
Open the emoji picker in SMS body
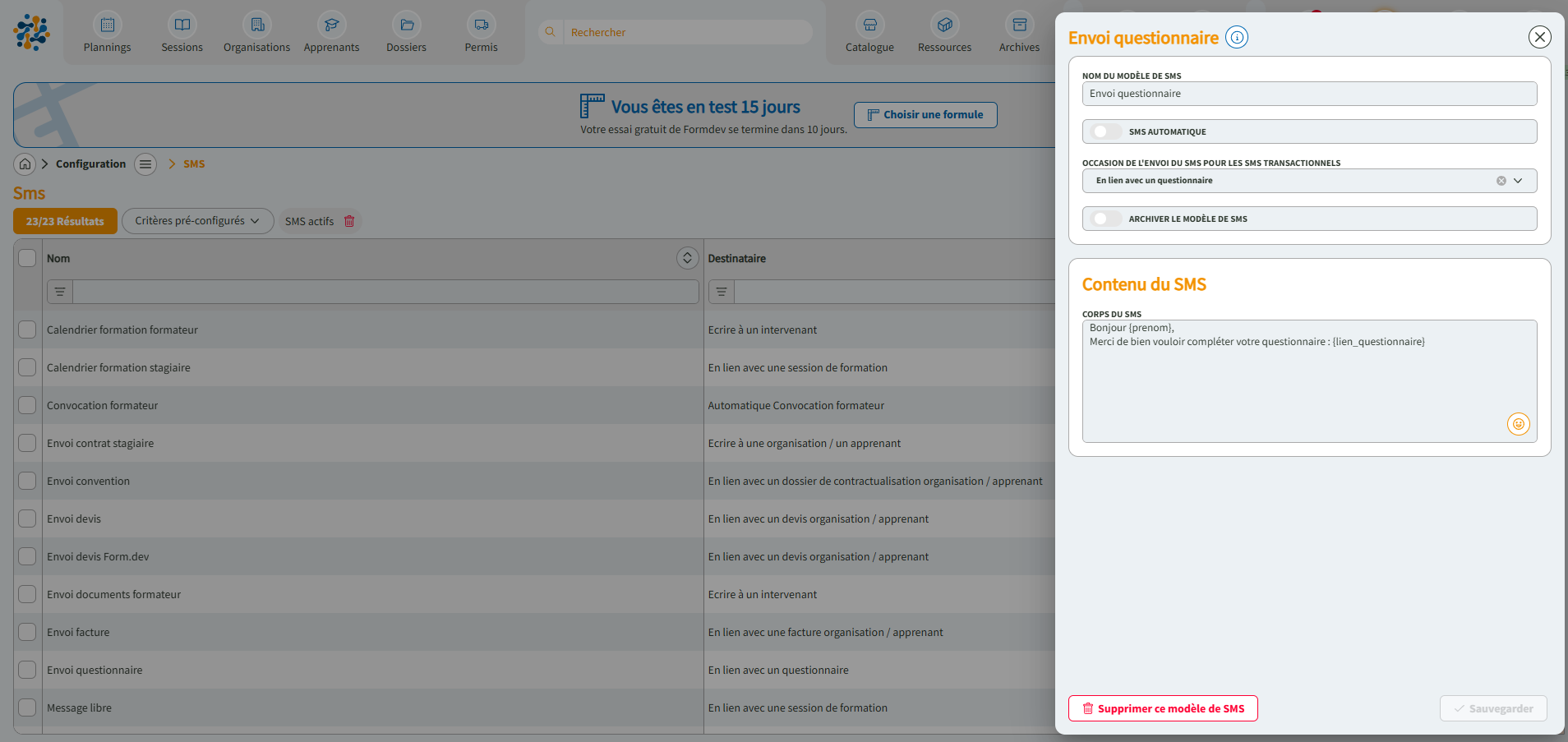click(x=1518, y=424)
